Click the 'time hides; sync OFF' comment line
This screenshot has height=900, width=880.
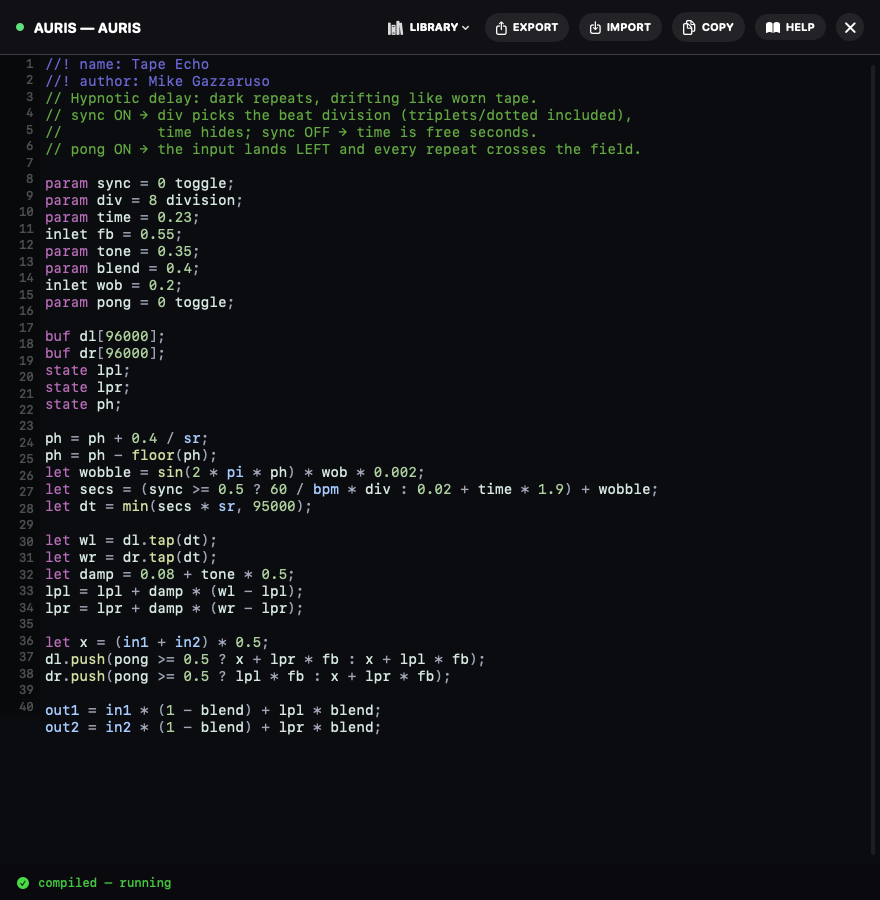pos(291,133)
